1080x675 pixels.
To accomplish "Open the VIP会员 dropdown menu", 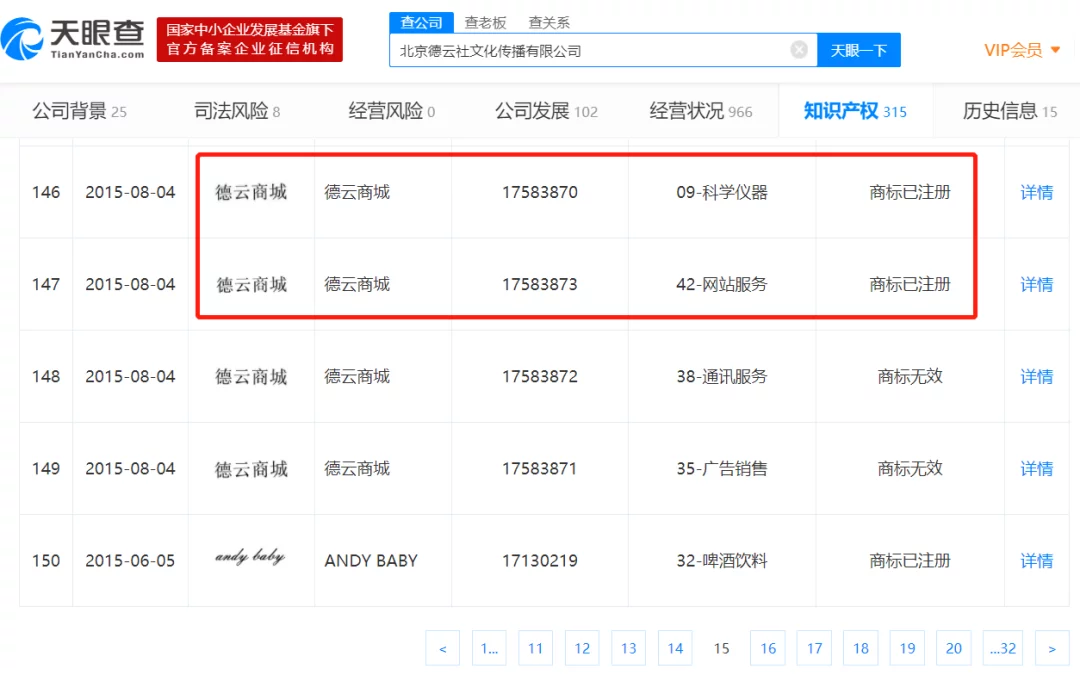I will pyautogui.click(x=1022, y=50).
